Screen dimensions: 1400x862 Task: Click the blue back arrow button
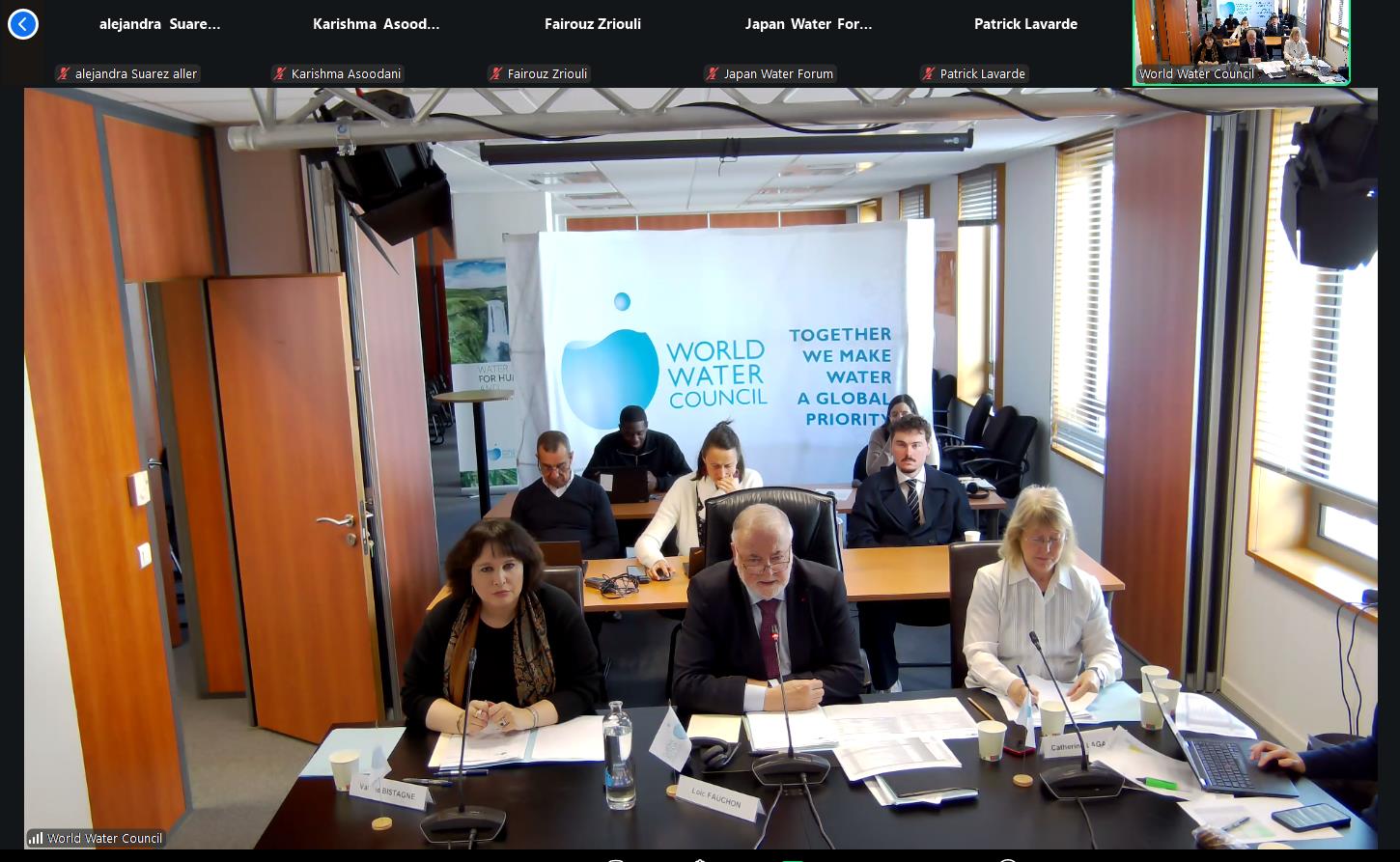[x=23, y=24]
